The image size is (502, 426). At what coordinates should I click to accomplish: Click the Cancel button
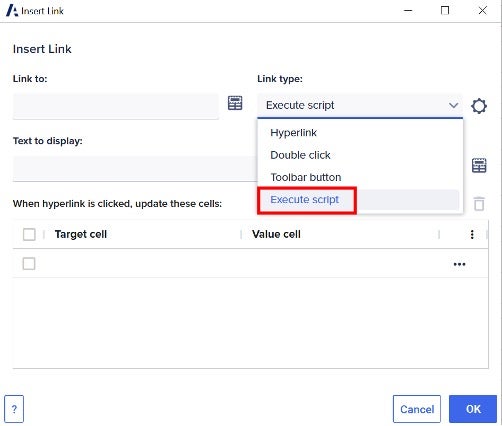click(x=417, y=409)
